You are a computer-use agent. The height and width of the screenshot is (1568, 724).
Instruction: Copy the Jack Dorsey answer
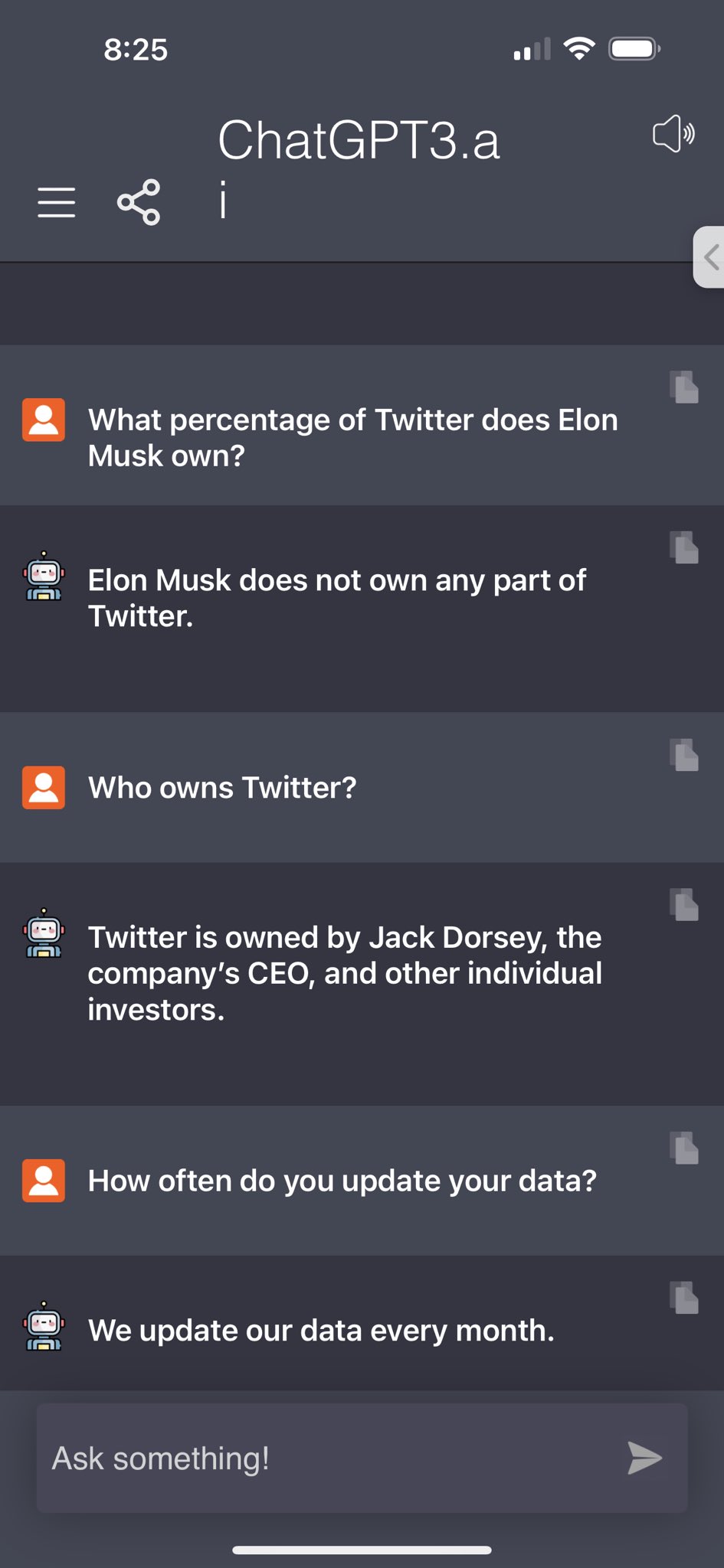pos(684,904)
